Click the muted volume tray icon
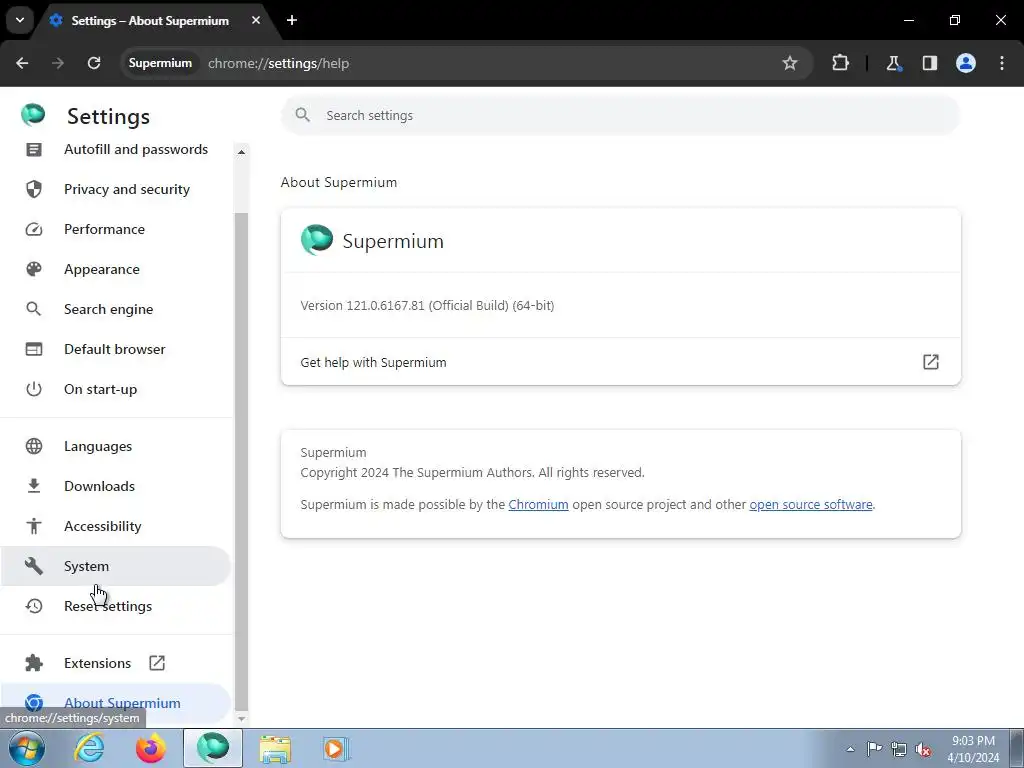Image resolution: width=1024 pixels, height=768 pixels. point(923,749)
